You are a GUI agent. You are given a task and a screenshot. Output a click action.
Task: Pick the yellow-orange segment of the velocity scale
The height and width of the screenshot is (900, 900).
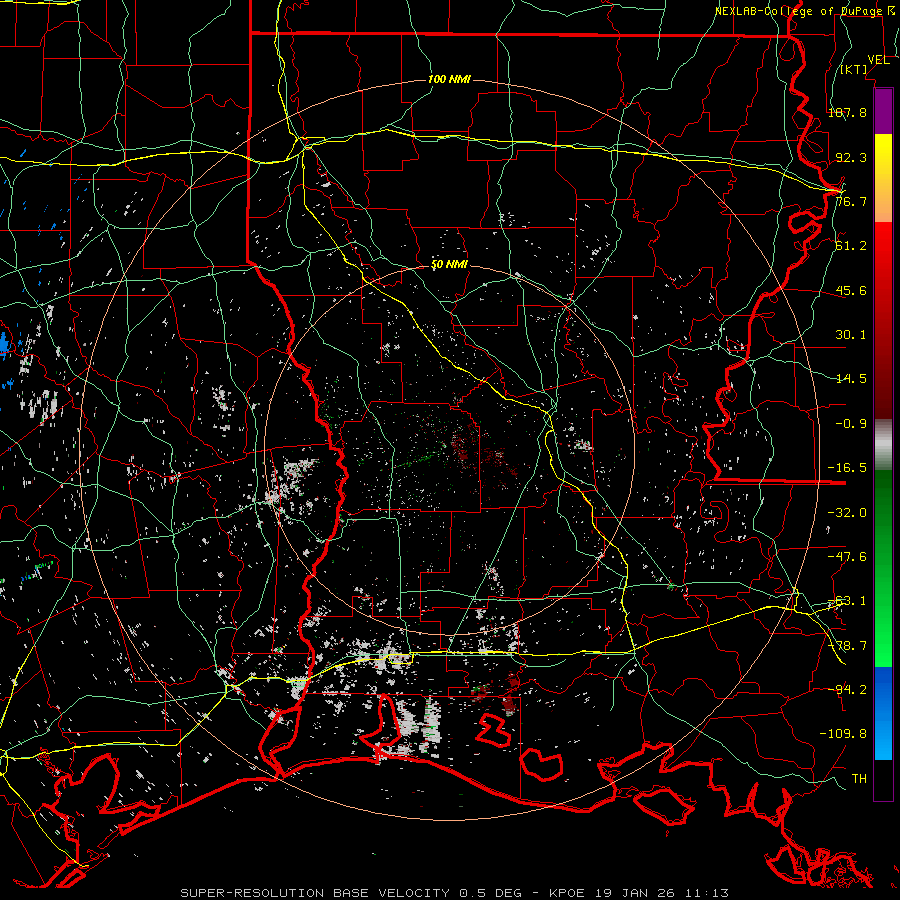click(883, 178)
